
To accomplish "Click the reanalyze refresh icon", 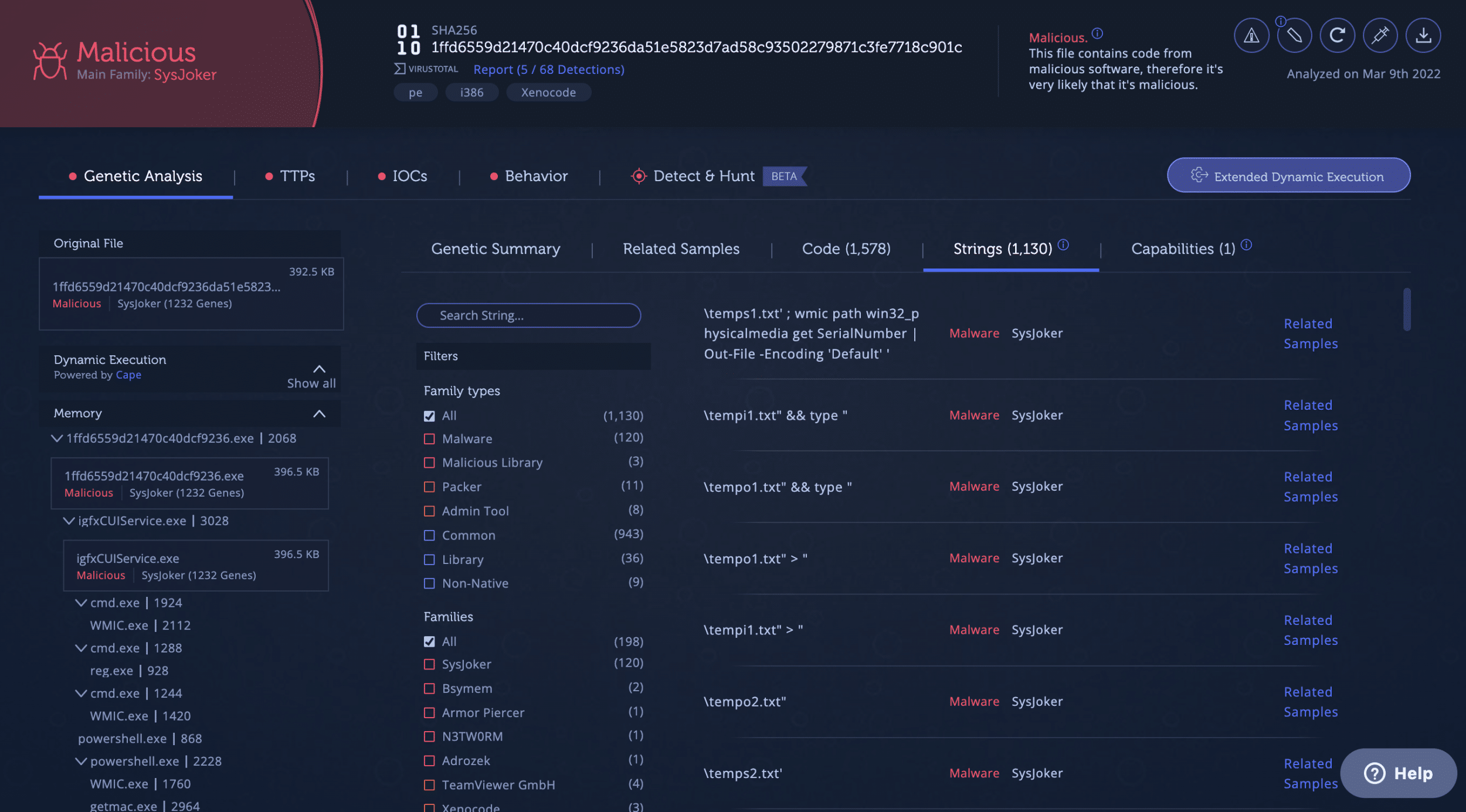I will pyautogui.click(x=1337, y=36).
